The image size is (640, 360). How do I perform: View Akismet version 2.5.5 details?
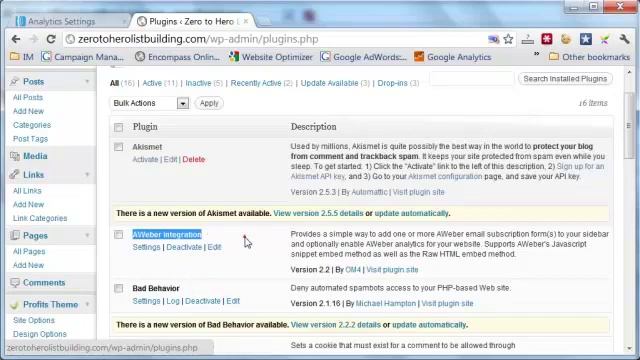point(318,213)
